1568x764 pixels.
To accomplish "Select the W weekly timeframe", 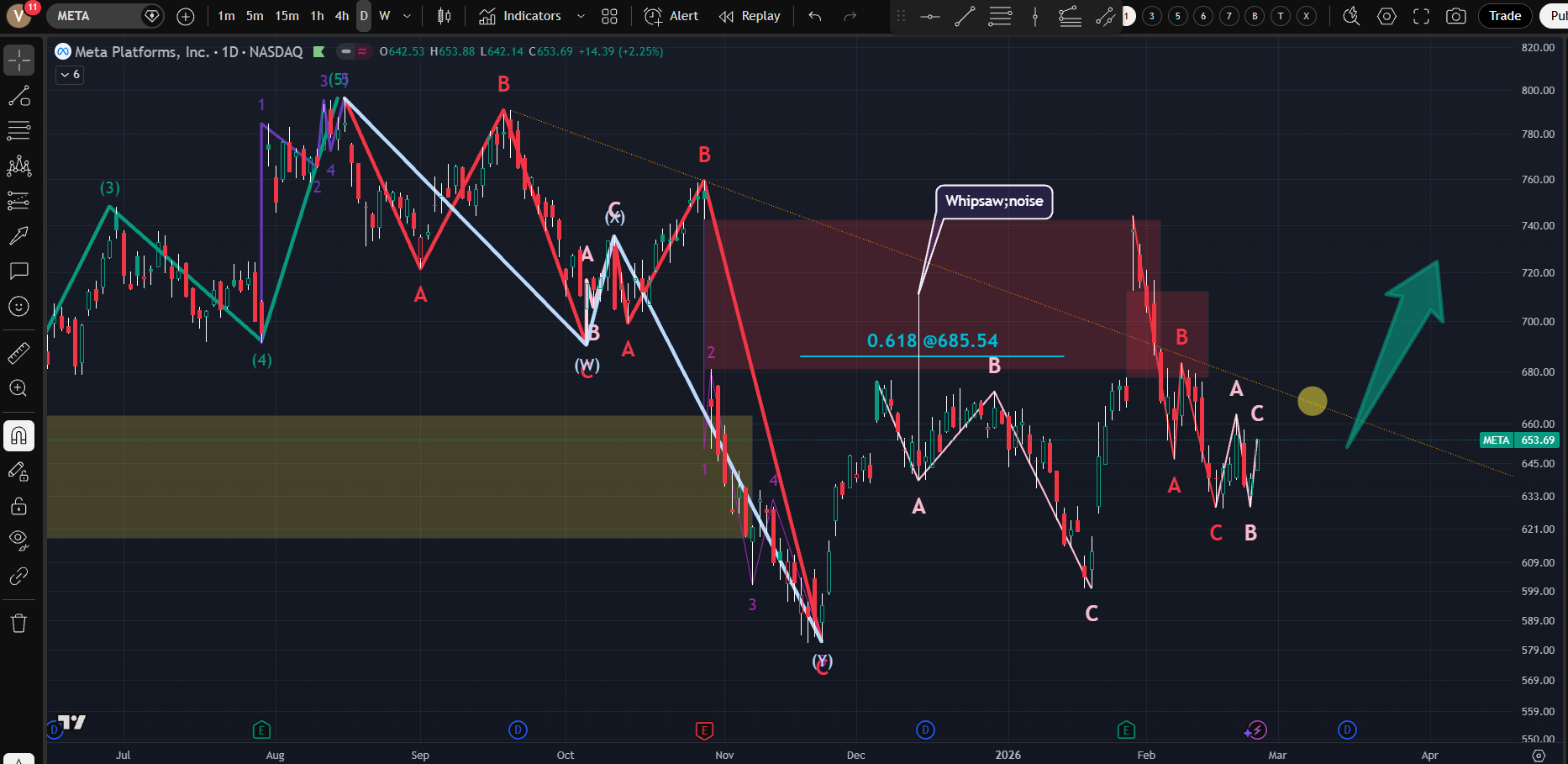I will click(385, 16).
